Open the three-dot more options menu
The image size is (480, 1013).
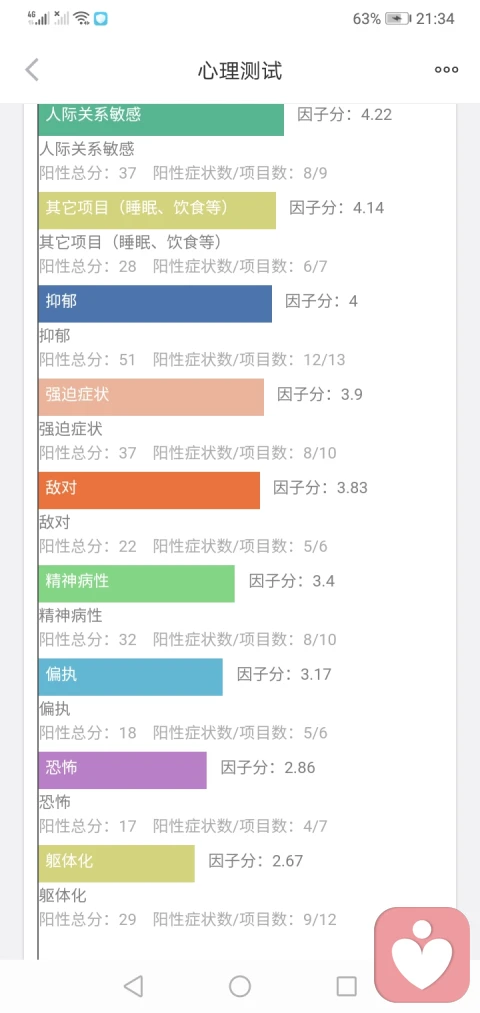446,70
